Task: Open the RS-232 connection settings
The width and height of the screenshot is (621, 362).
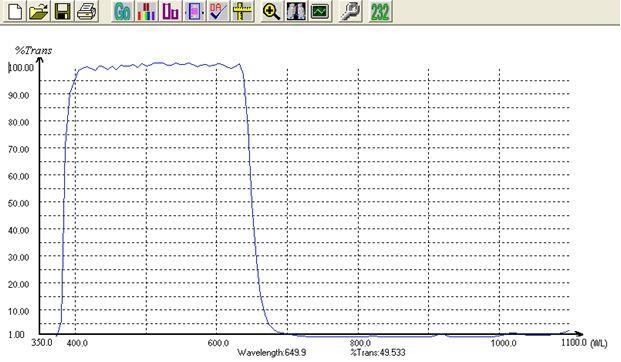Action: point(380,11)
